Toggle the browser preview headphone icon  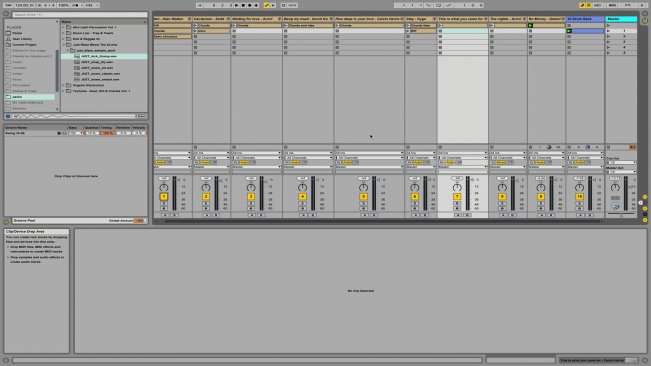[8, 116]
